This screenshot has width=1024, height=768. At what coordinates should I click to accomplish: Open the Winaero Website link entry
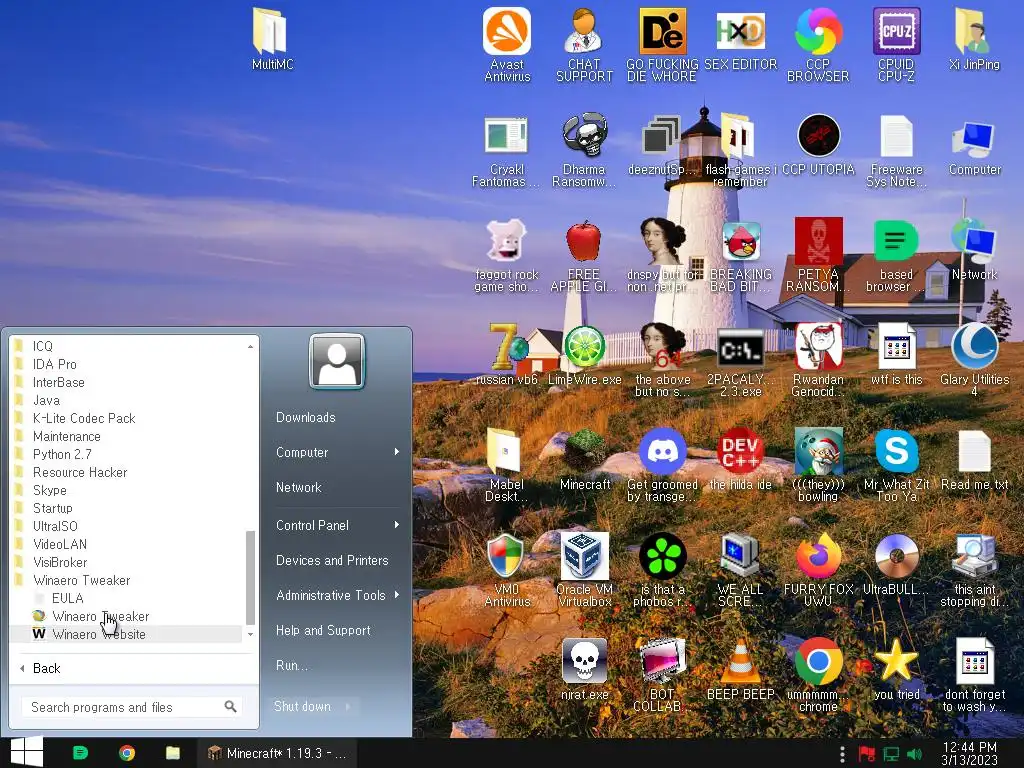[x=99, y=634]
